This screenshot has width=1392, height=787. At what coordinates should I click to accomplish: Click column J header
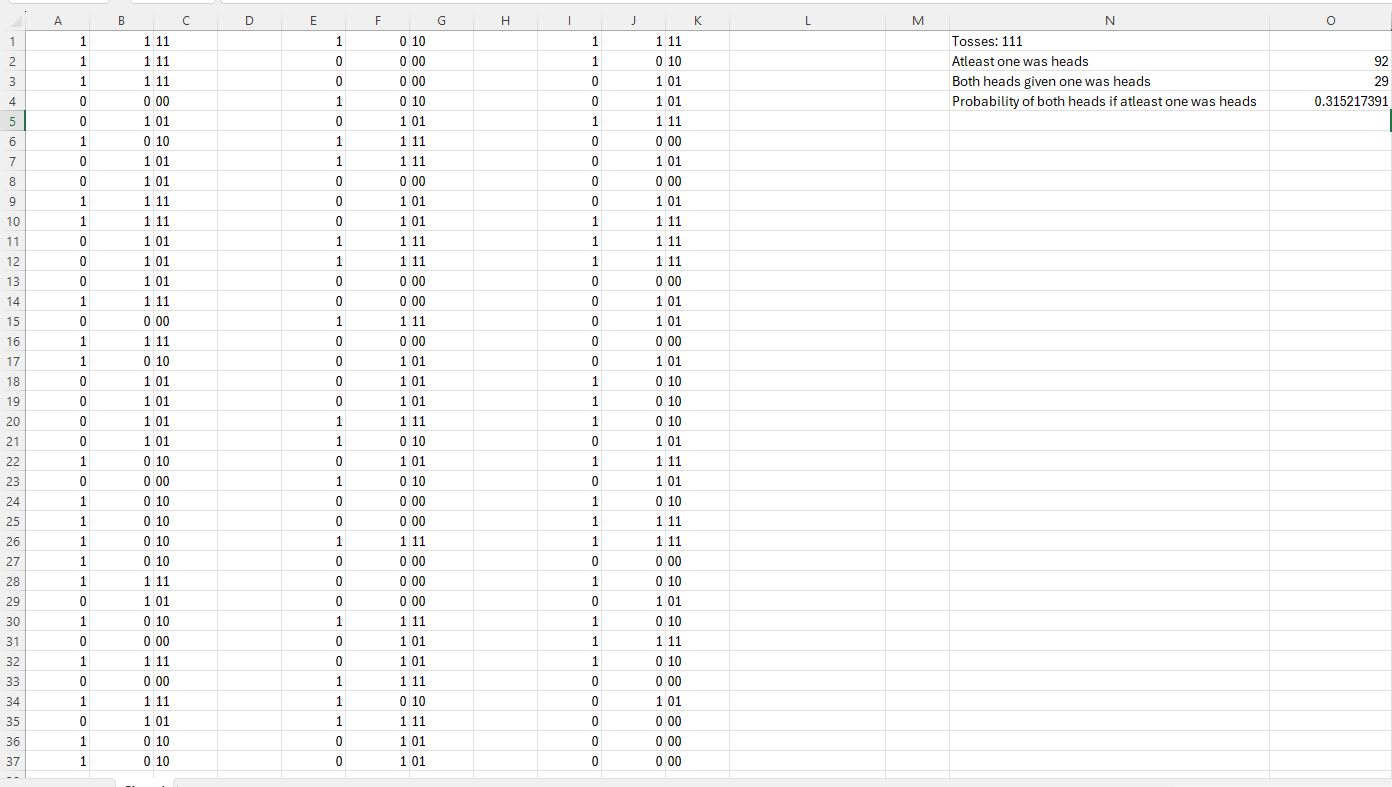coord(633,20)
